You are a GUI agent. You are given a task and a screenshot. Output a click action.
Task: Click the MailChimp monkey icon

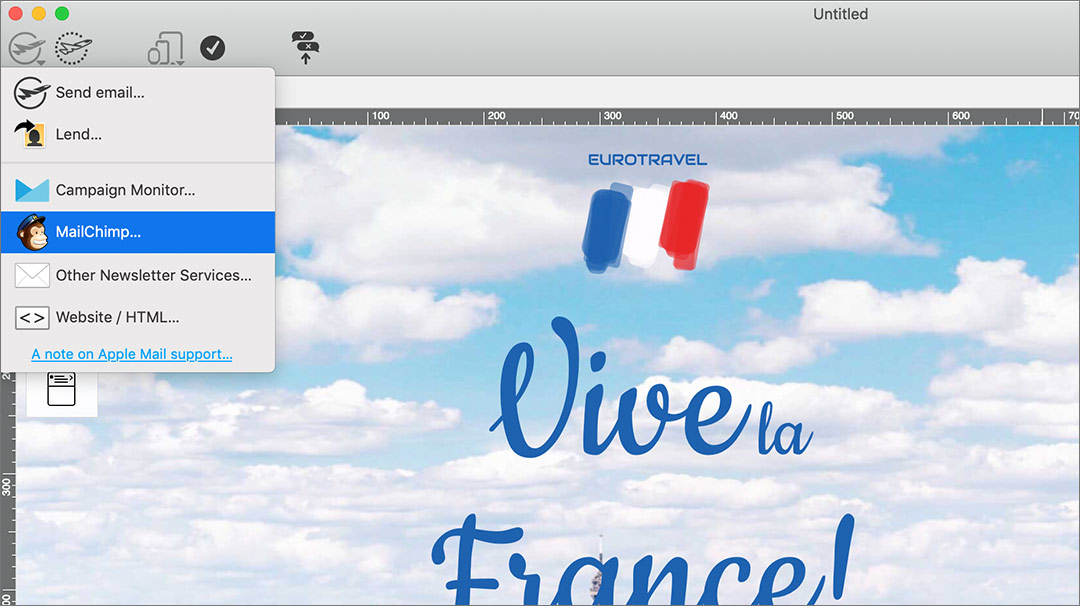32,232
